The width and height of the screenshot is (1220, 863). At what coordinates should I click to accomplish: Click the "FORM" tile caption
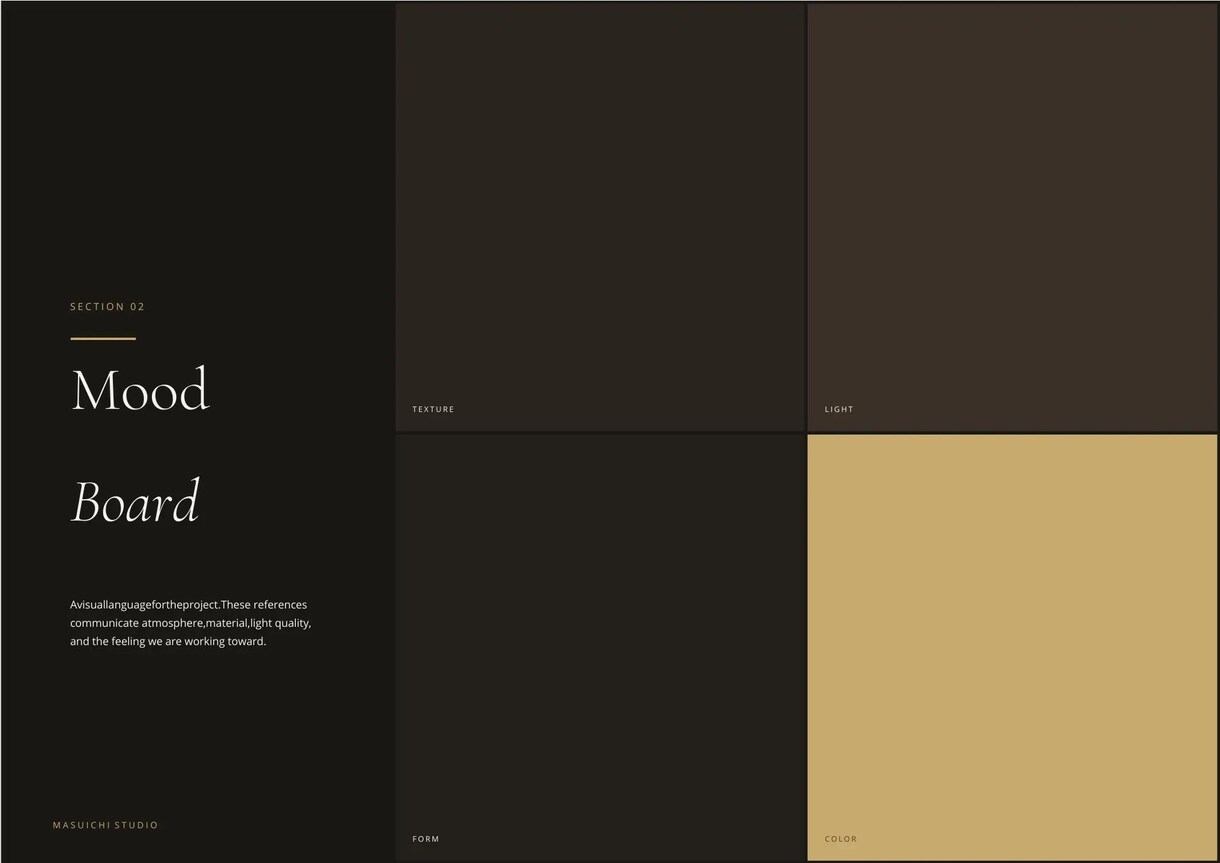pos(426,839)
